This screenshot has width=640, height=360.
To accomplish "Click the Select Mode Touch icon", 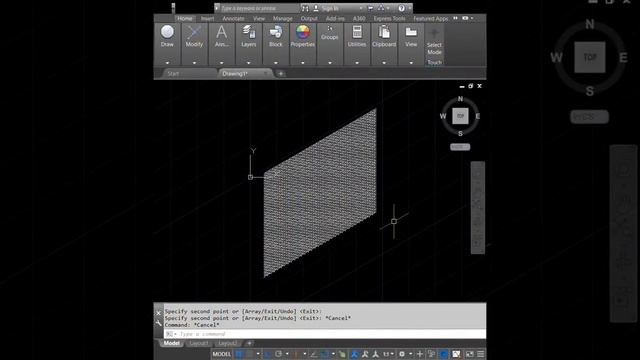I will tap(434, 33).
